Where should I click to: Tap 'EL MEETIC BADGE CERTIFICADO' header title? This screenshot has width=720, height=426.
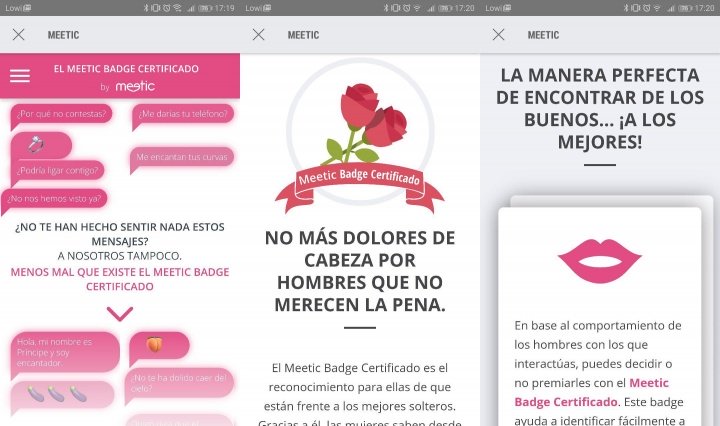(126, 69)
